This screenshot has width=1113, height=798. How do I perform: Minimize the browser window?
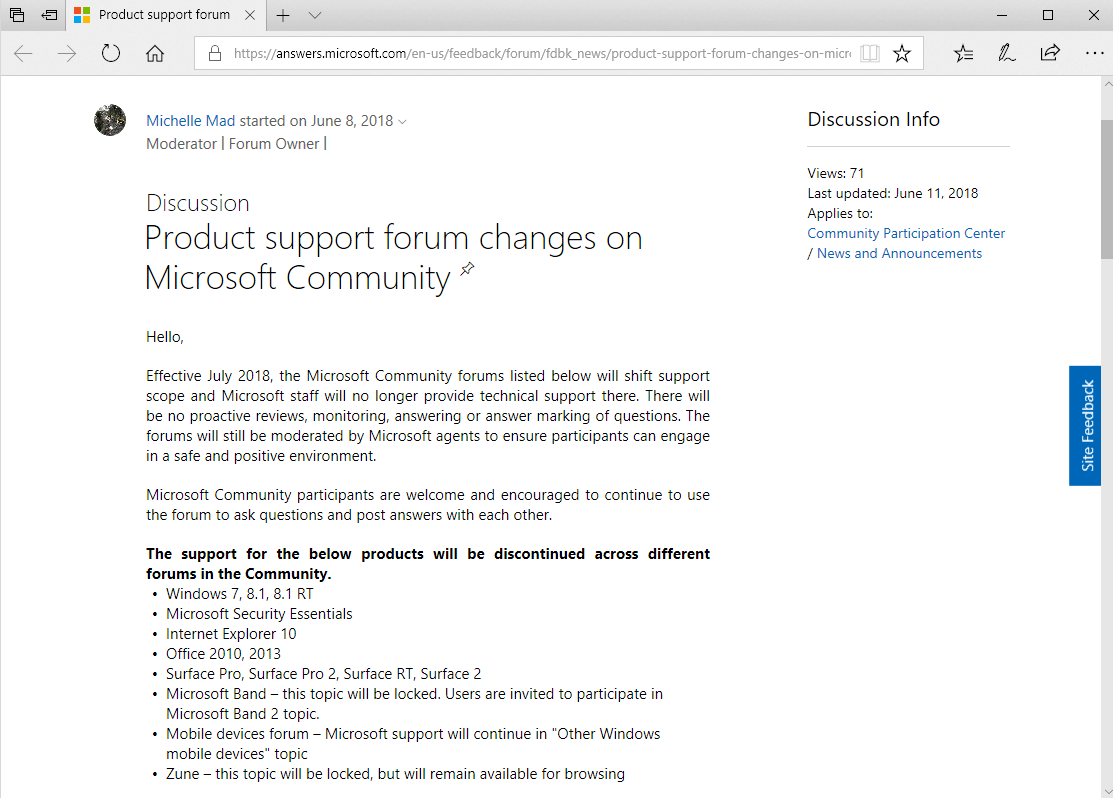pyautogui.click(x=1002, y=15)
